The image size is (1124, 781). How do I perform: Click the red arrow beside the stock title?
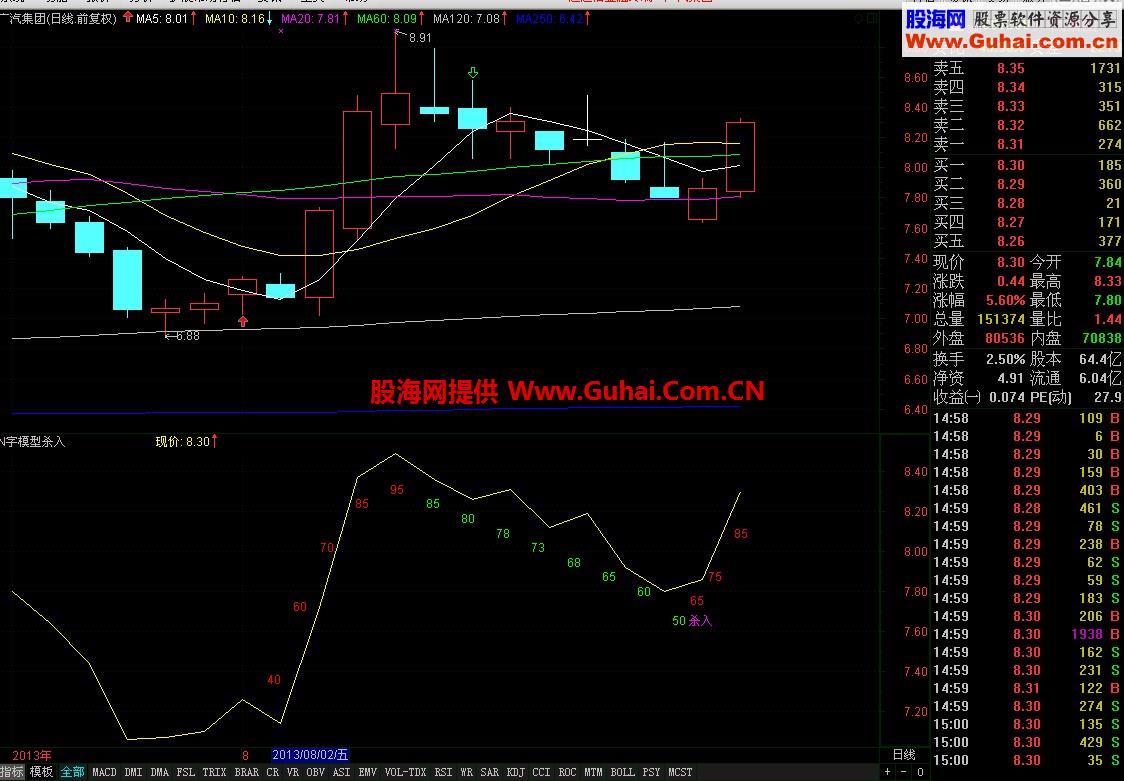(x=128, y=17)
